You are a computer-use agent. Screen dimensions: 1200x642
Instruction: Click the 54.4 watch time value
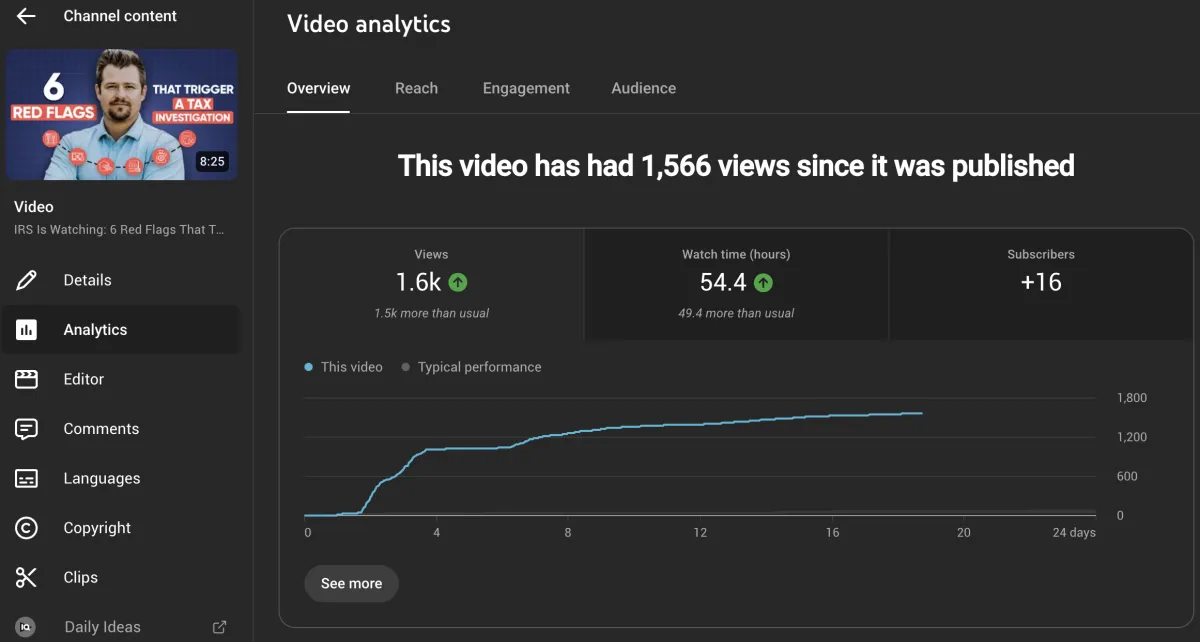point(723,282)
